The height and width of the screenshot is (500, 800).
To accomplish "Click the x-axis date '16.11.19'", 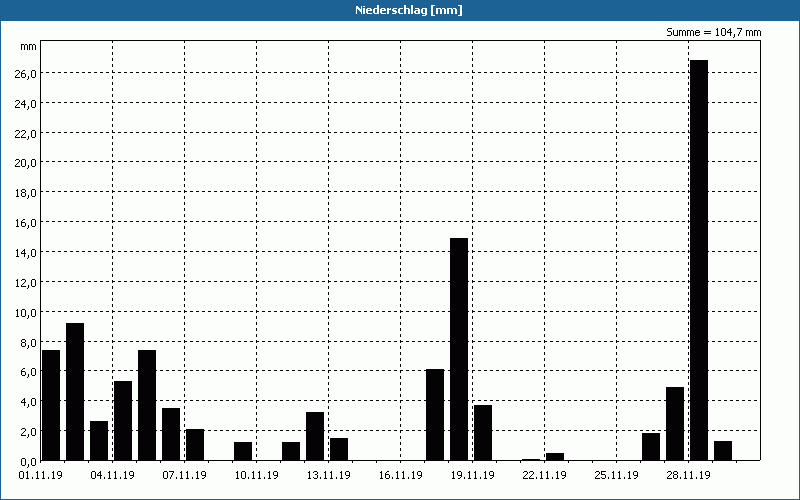I will pos(401,476).
